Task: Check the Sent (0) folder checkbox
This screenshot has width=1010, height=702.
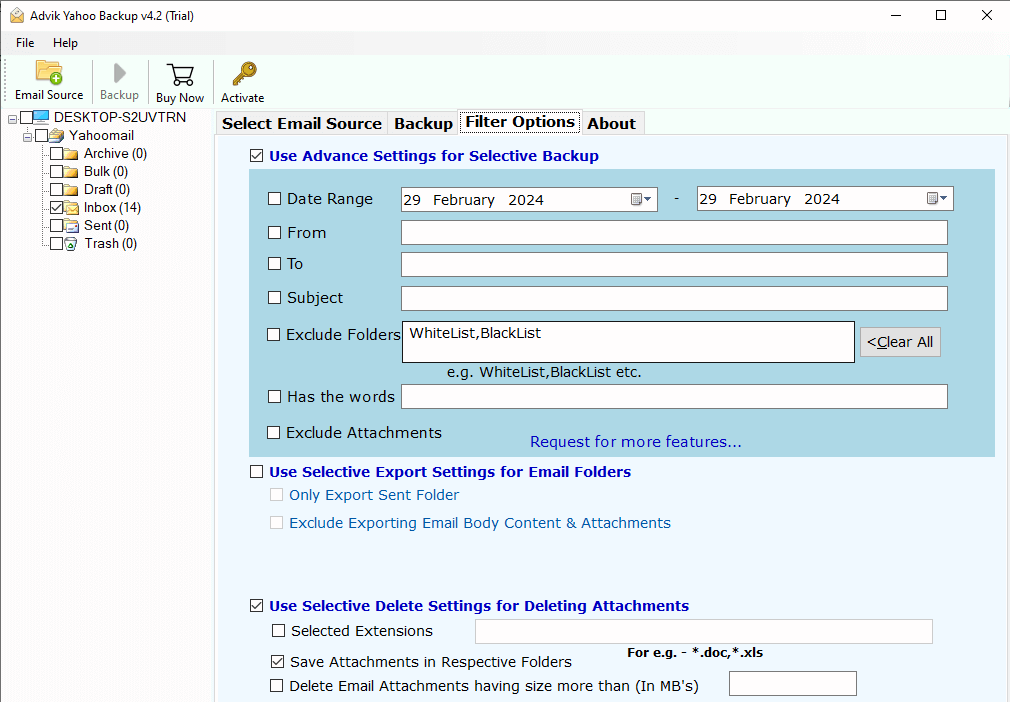Action: (x=57, y=226)
